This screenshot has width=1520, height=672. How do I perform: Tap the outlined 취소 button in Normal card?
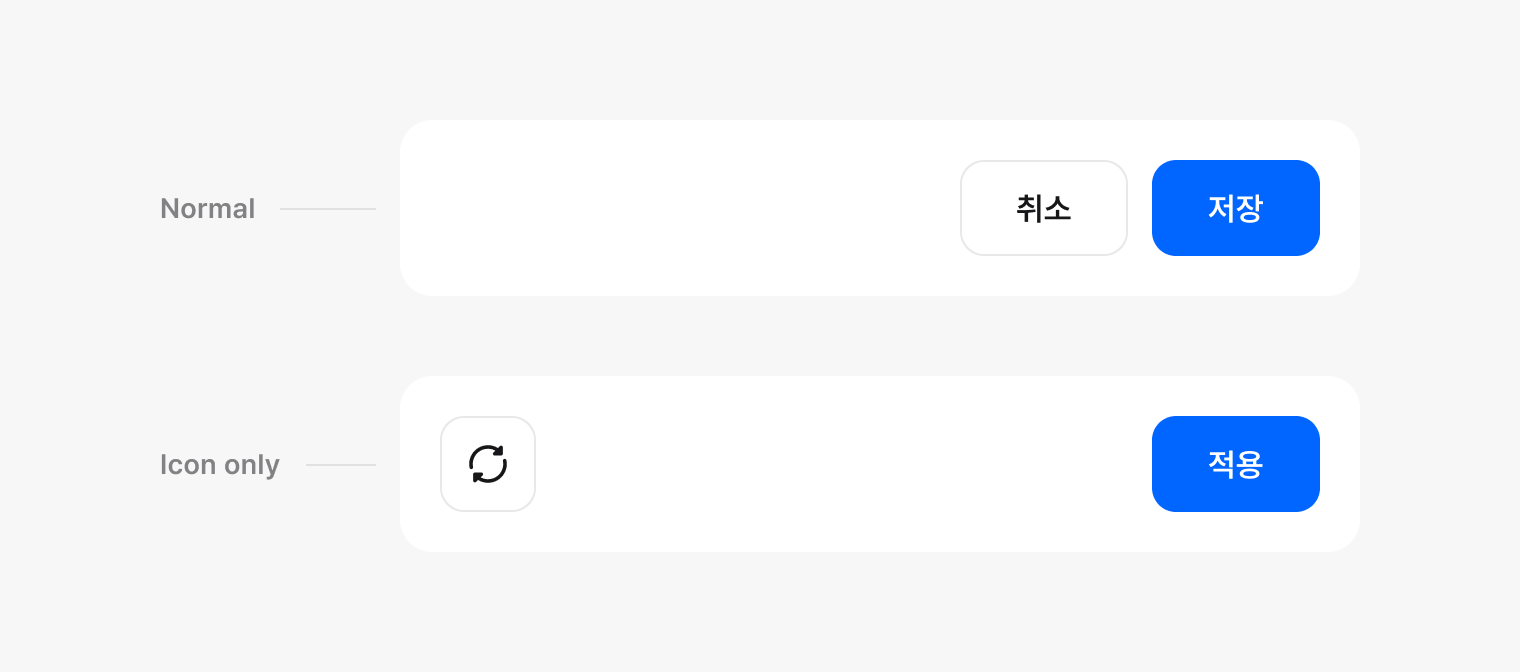(x=1043, y=208)
